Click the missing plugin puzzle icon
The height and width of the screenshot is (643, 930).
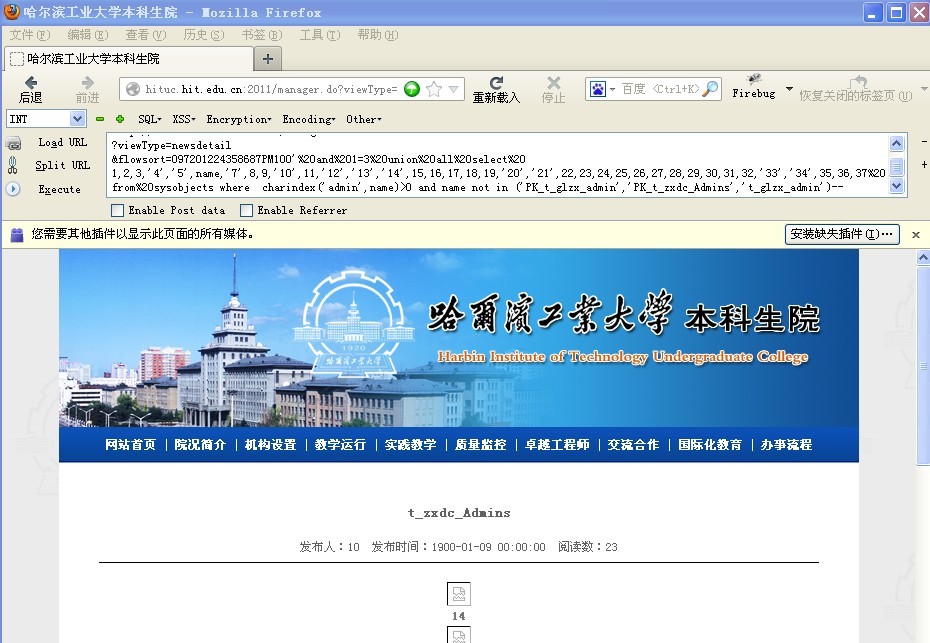pyautogui.click(x=17, y=234)
